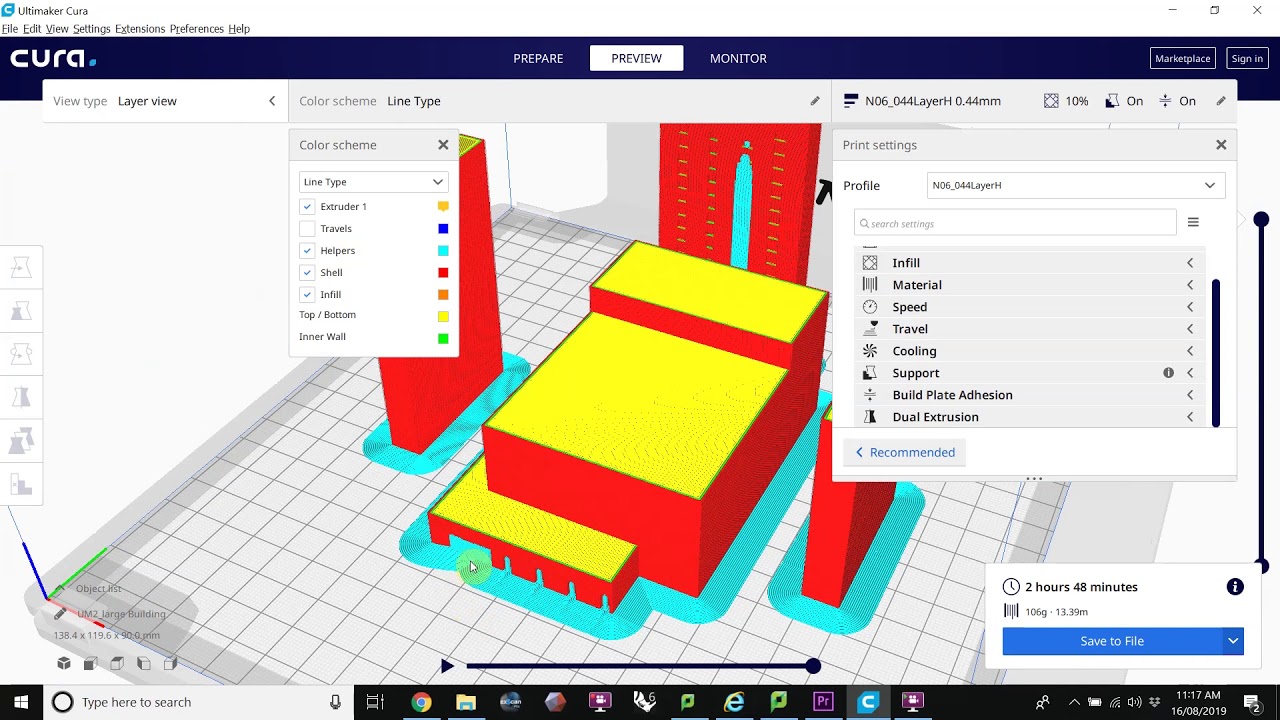Go back to Recommended settings
The width and height of the screenshot is (1280, 720).
tap(905, 452)
